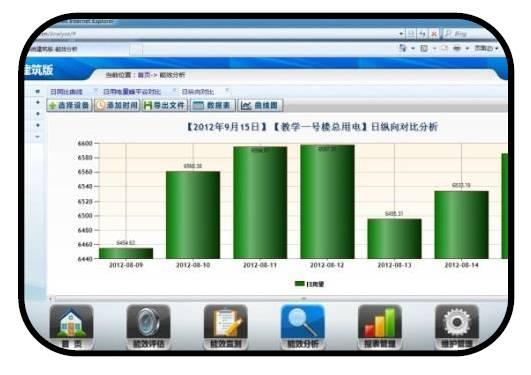Click the IE home icon in command bar
This screenshot has width=531, height=375.
point(403,48)
